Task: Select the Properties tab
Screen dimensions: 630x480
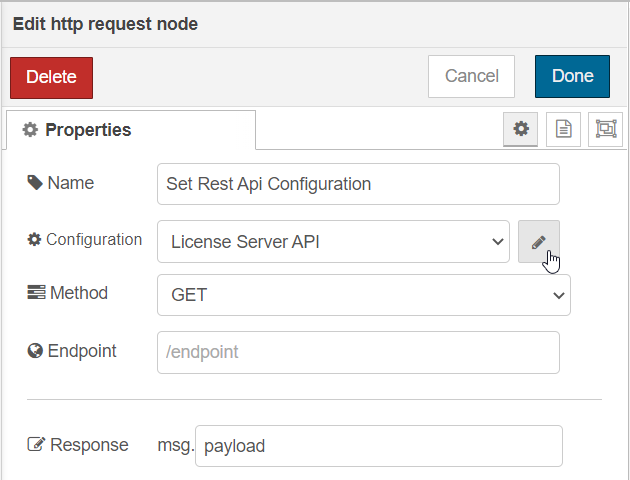Action: 131,130
